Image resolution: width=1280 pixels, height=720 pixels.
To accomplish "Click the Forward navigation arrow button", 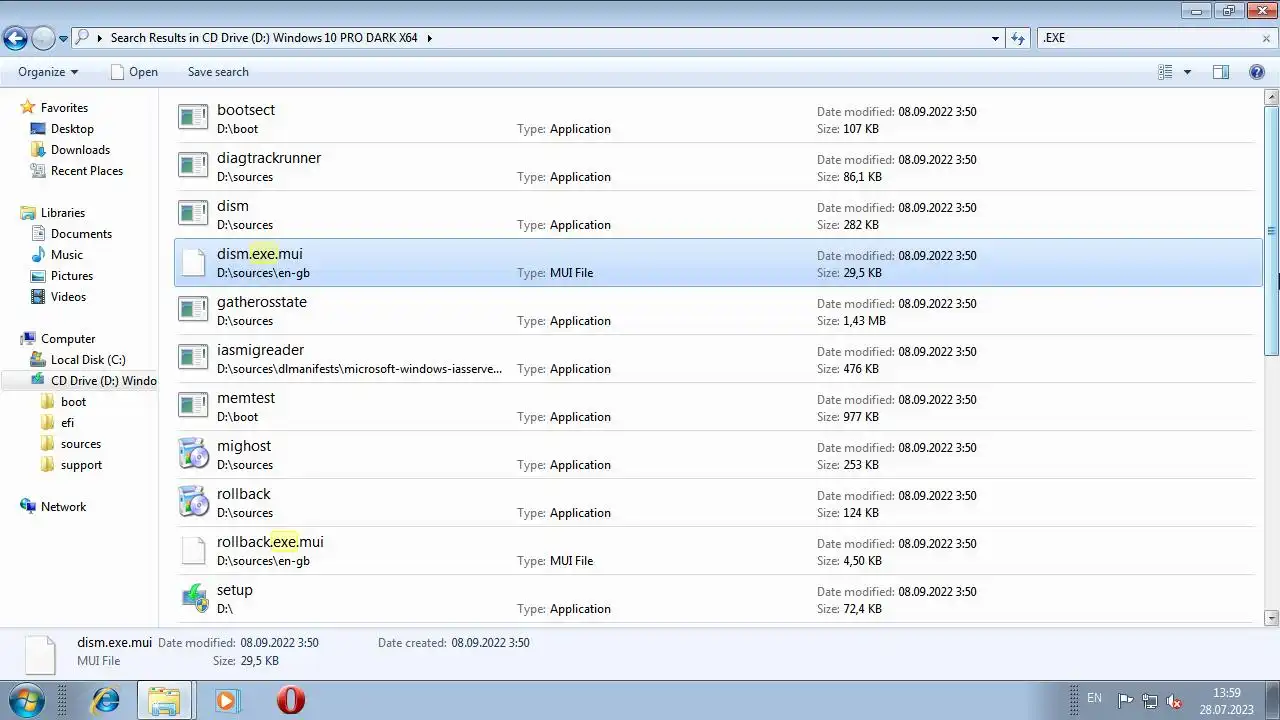I will tap(43, 39).
